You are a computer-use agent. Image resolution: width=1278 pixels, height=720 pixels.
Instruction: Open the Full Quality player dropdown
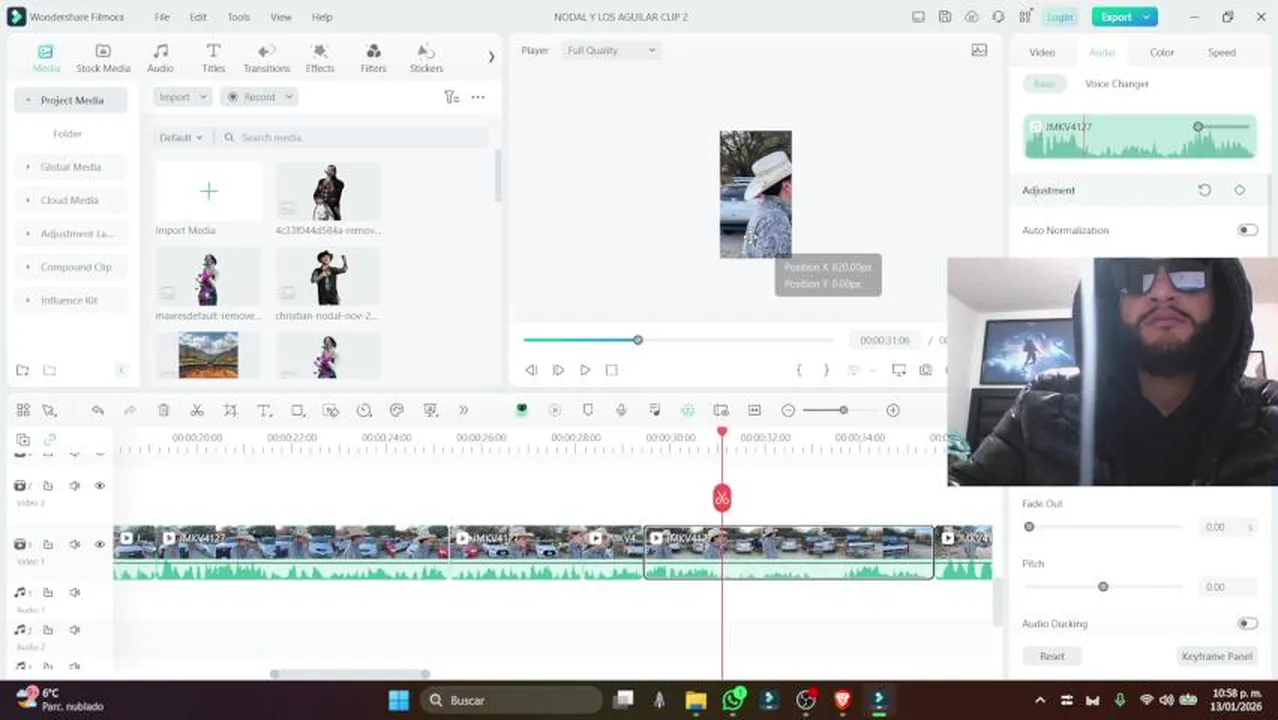[610, 50]
